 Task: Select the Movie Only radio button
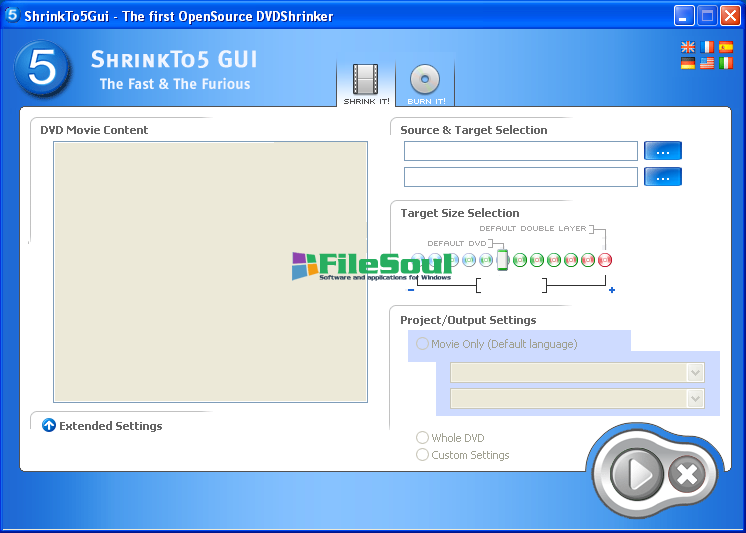coord(423,344)
